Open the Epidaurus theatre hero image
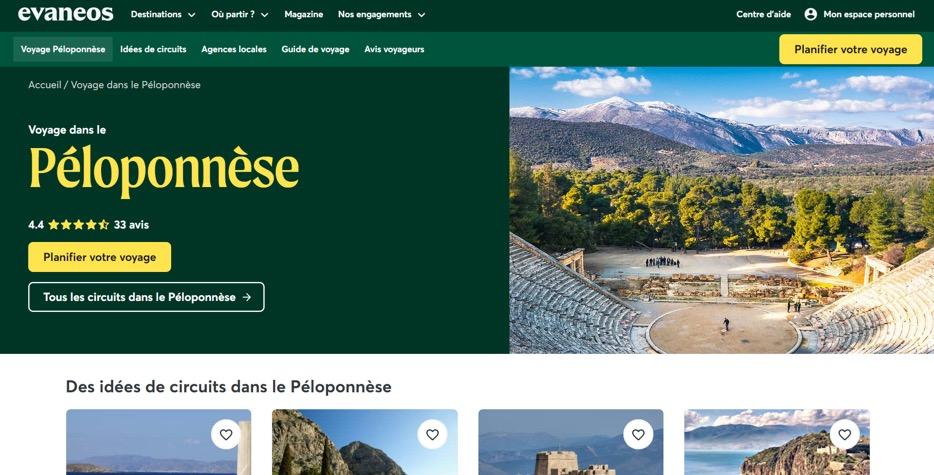The width and height of the screenshot is (934, 475). pyautogui.click(x=721, y=210)
